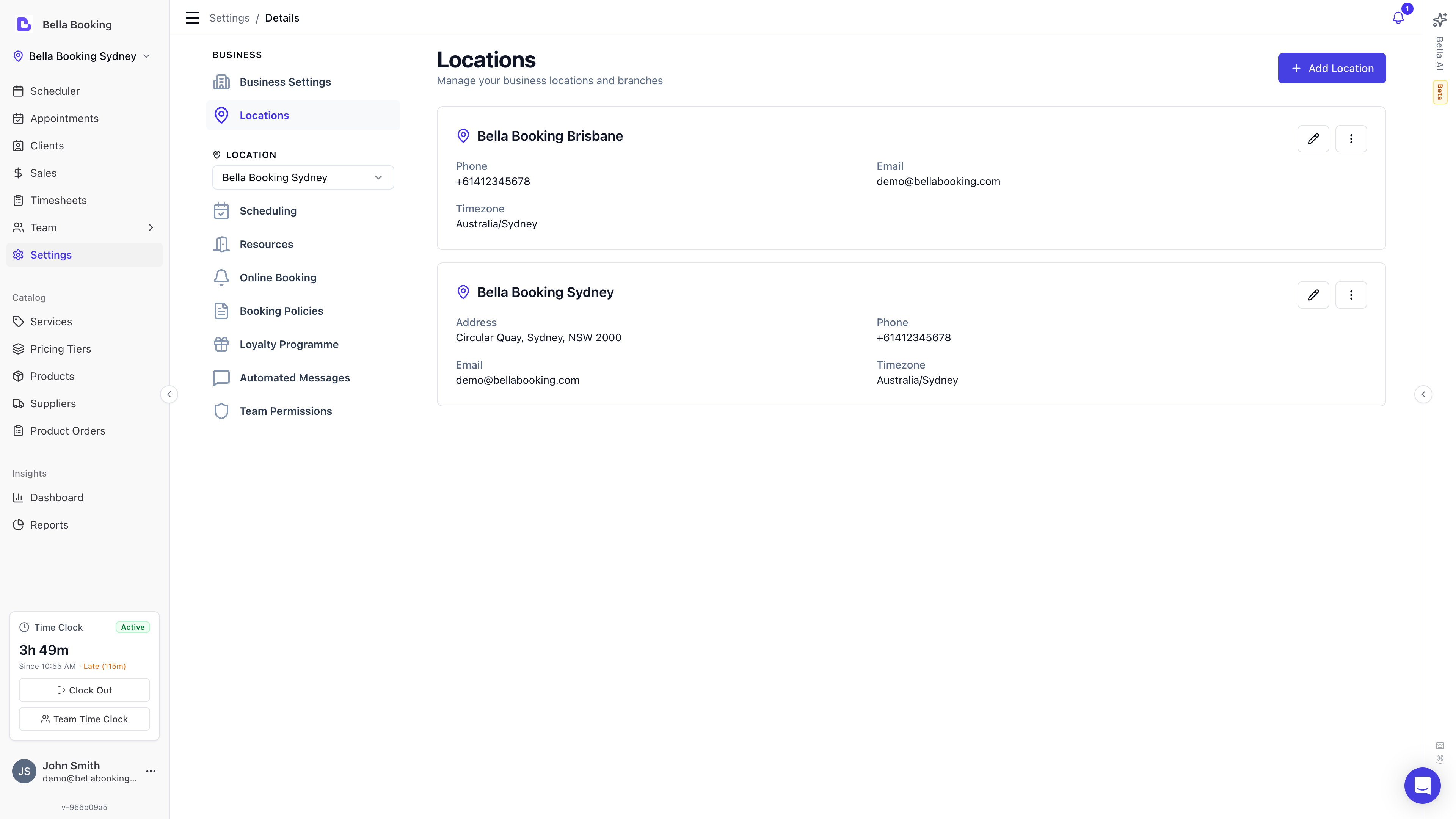Viewport: 1456px width, 819px height.
Task: Open the Clients section
Action: click(x=47, y=145)
